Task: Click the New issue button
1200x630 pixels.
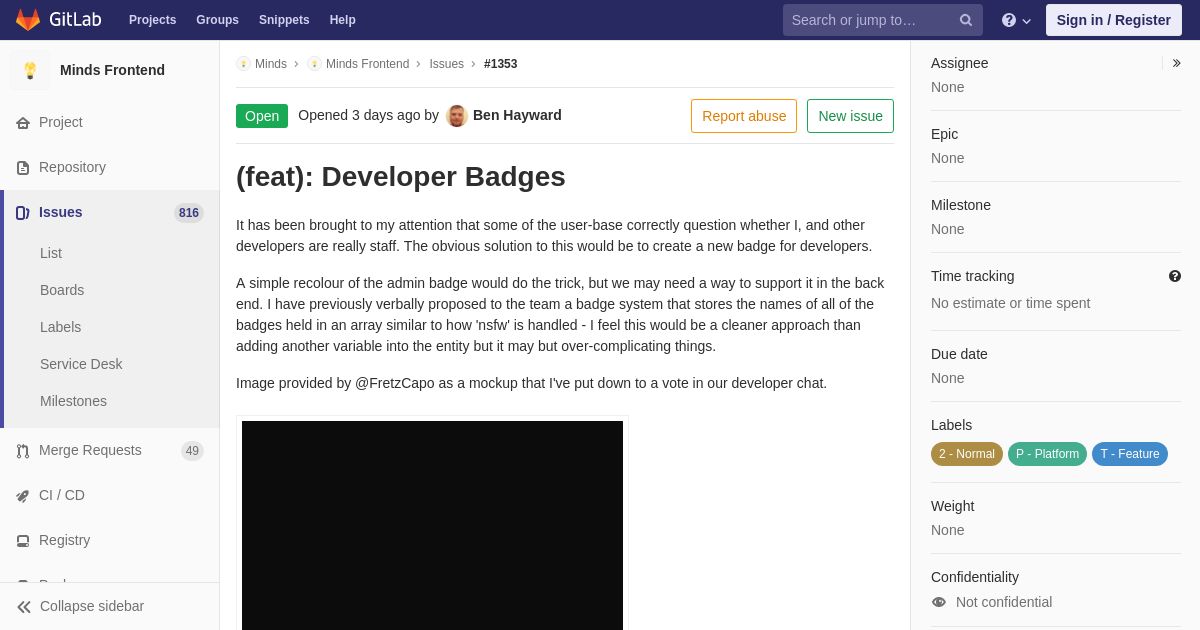Action: click(x=850, y=116)
